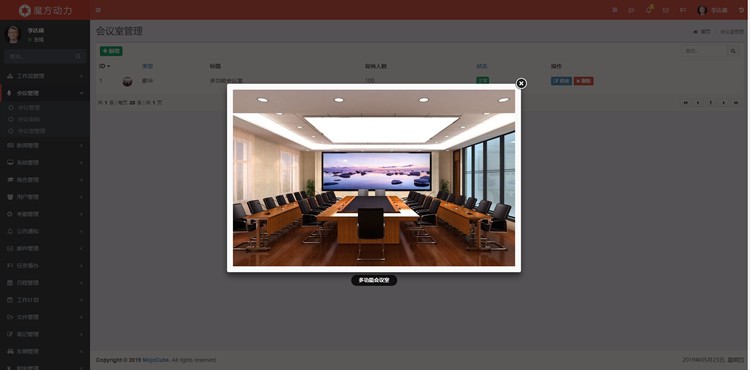Screen dimensions: 750x370
Task: Click the 100 capacity cell in row 1
Action: (370, 81)
